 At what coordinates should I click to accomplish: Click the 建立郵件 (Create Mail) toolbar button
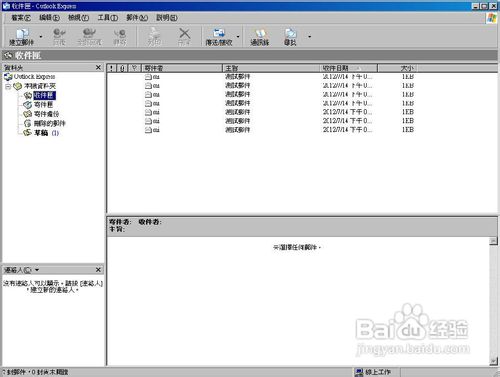coord(22,37)
